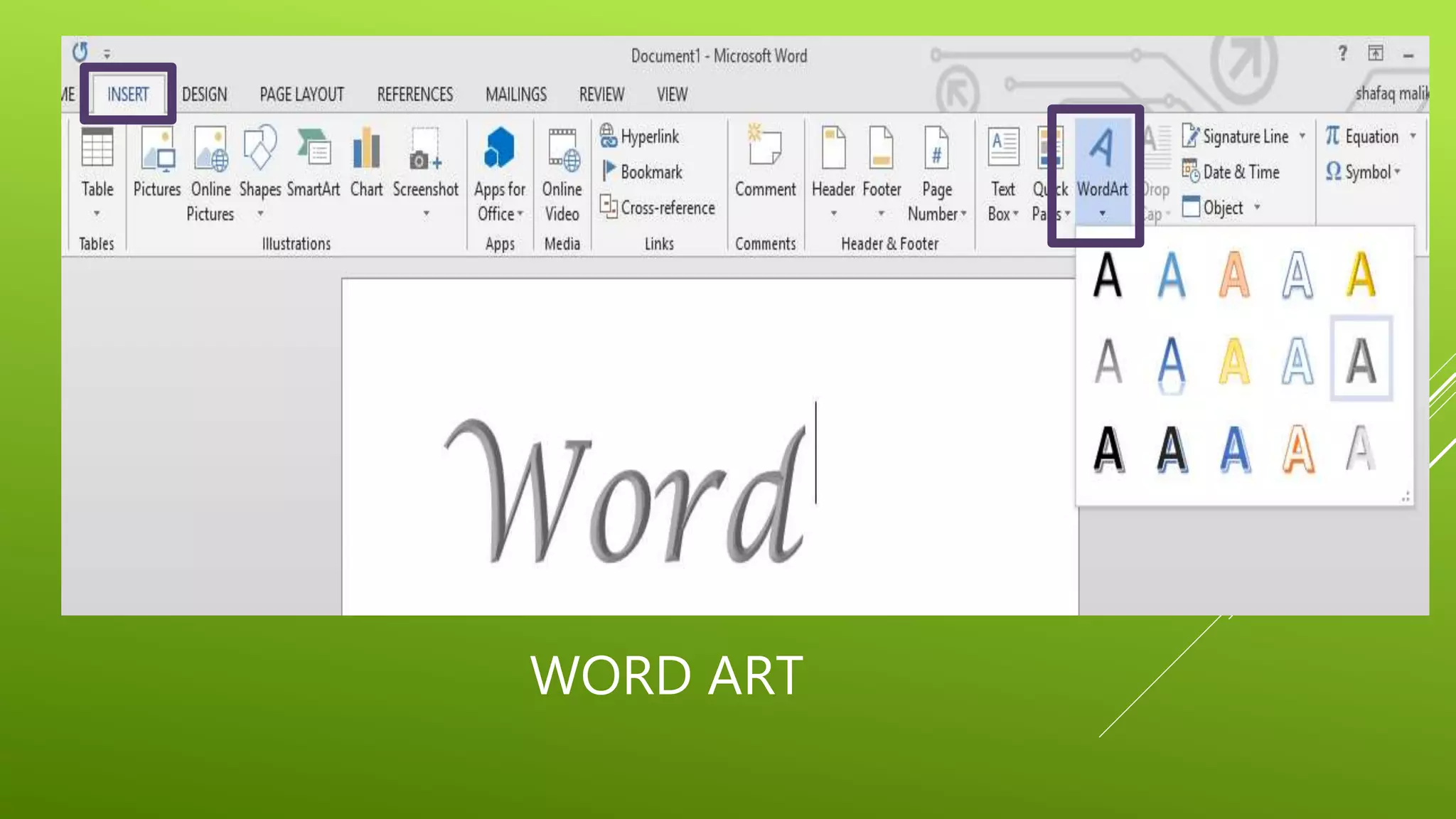The image size is (1456, 819).
Task: Insert a Chart from the ribbon
Action: (366, 164)
